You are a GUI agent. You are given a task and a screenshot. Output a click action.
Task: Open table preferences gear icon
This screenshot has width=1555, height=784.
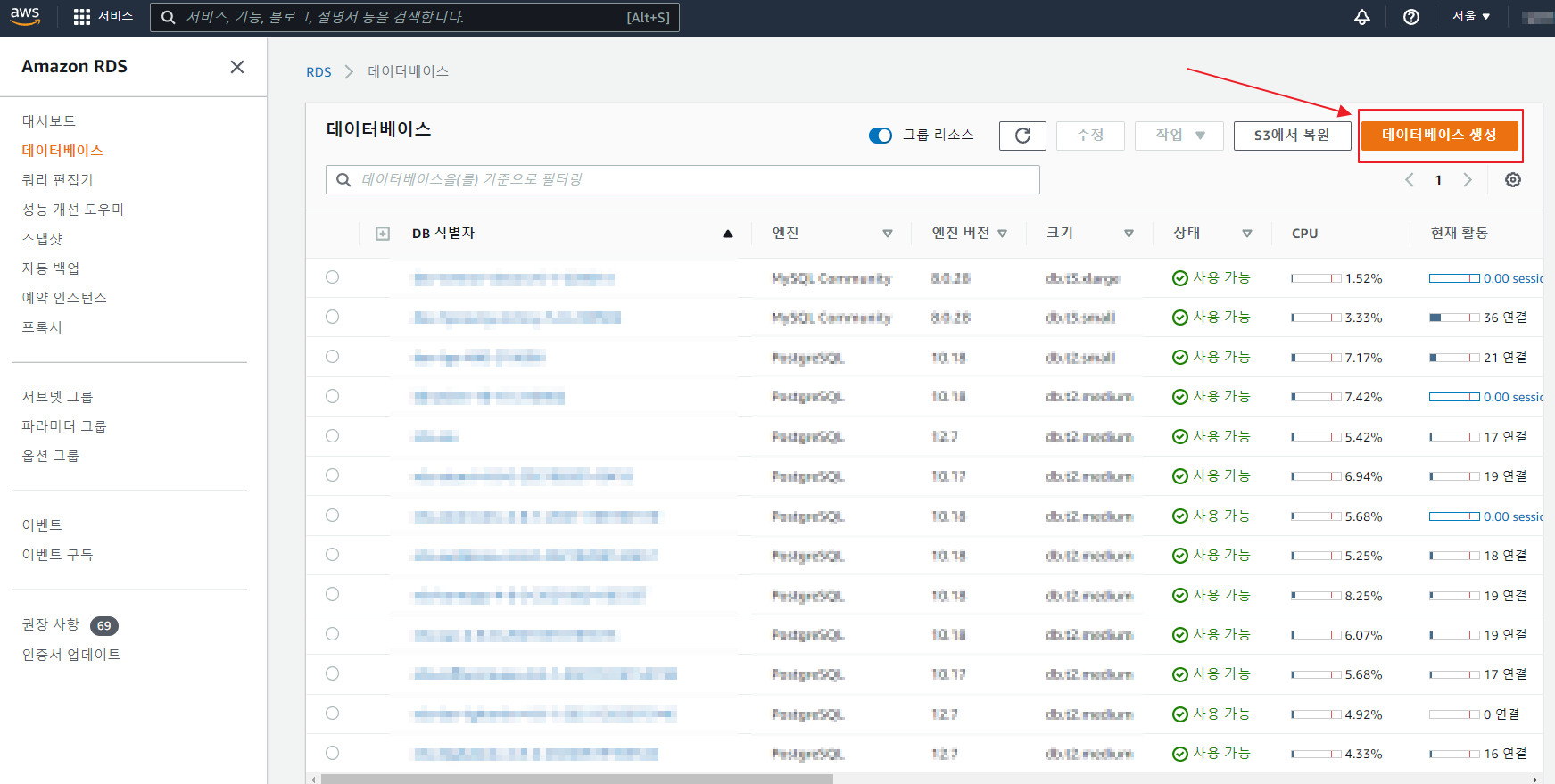click(1513, 179)
